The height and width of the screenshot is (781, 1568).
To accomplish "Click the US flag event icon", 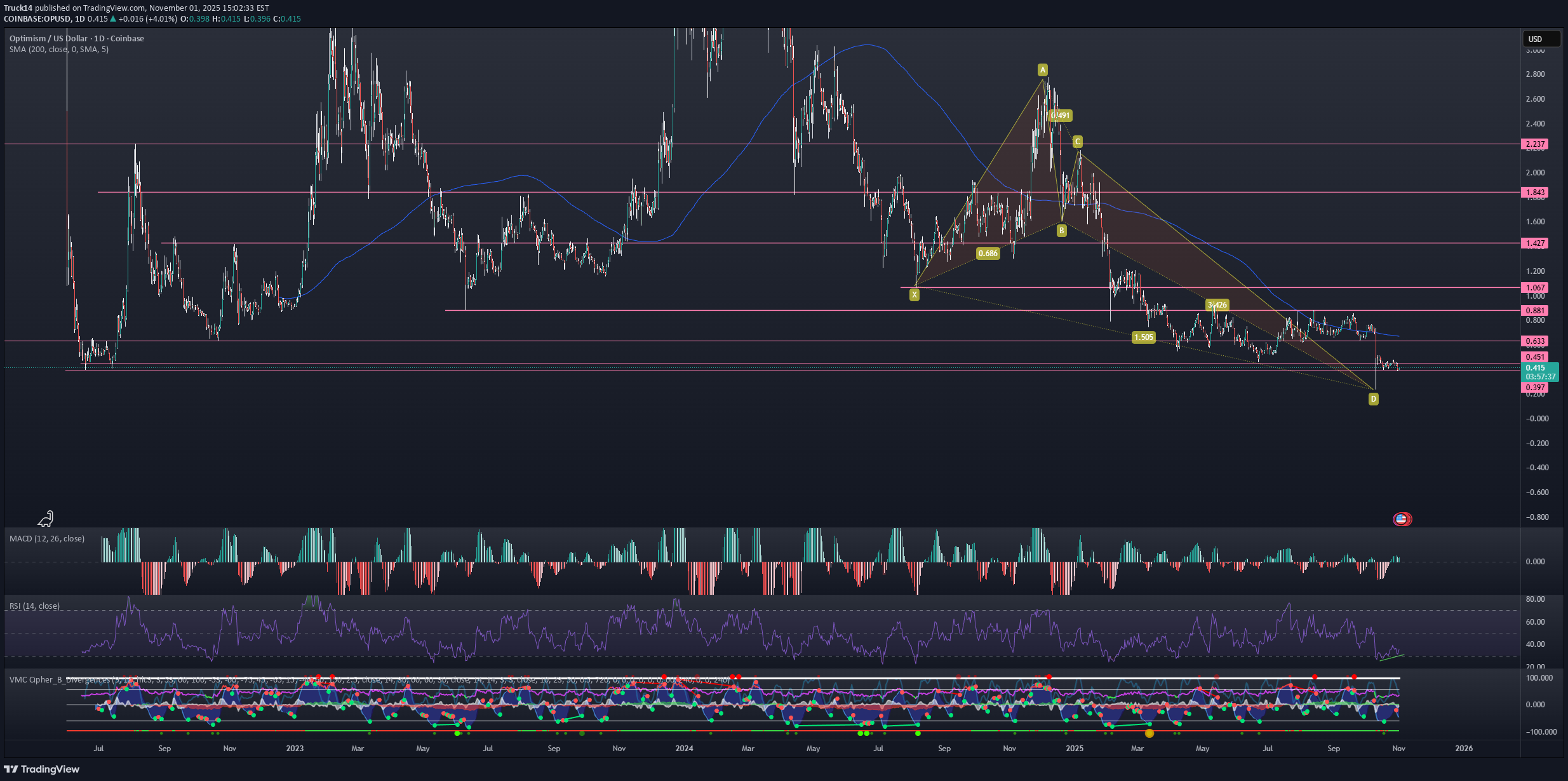I will pos(1402,519).
